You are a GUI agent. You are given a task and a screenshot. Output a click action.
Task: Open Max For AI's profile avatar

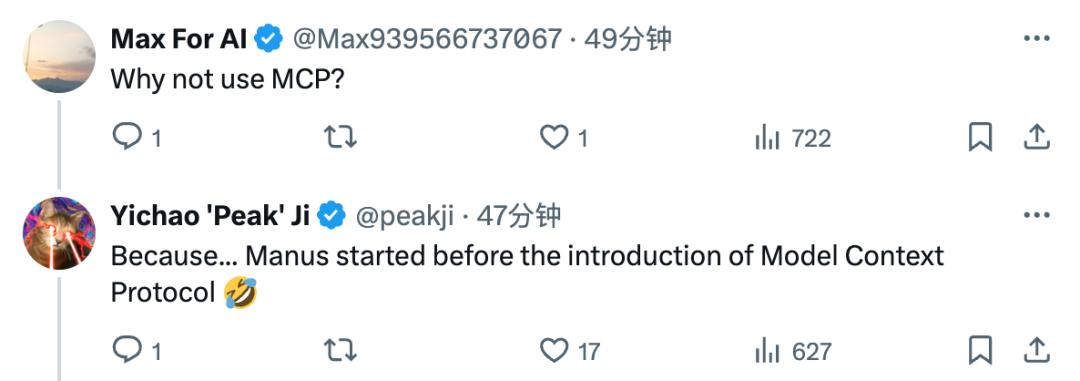(59, 56)
